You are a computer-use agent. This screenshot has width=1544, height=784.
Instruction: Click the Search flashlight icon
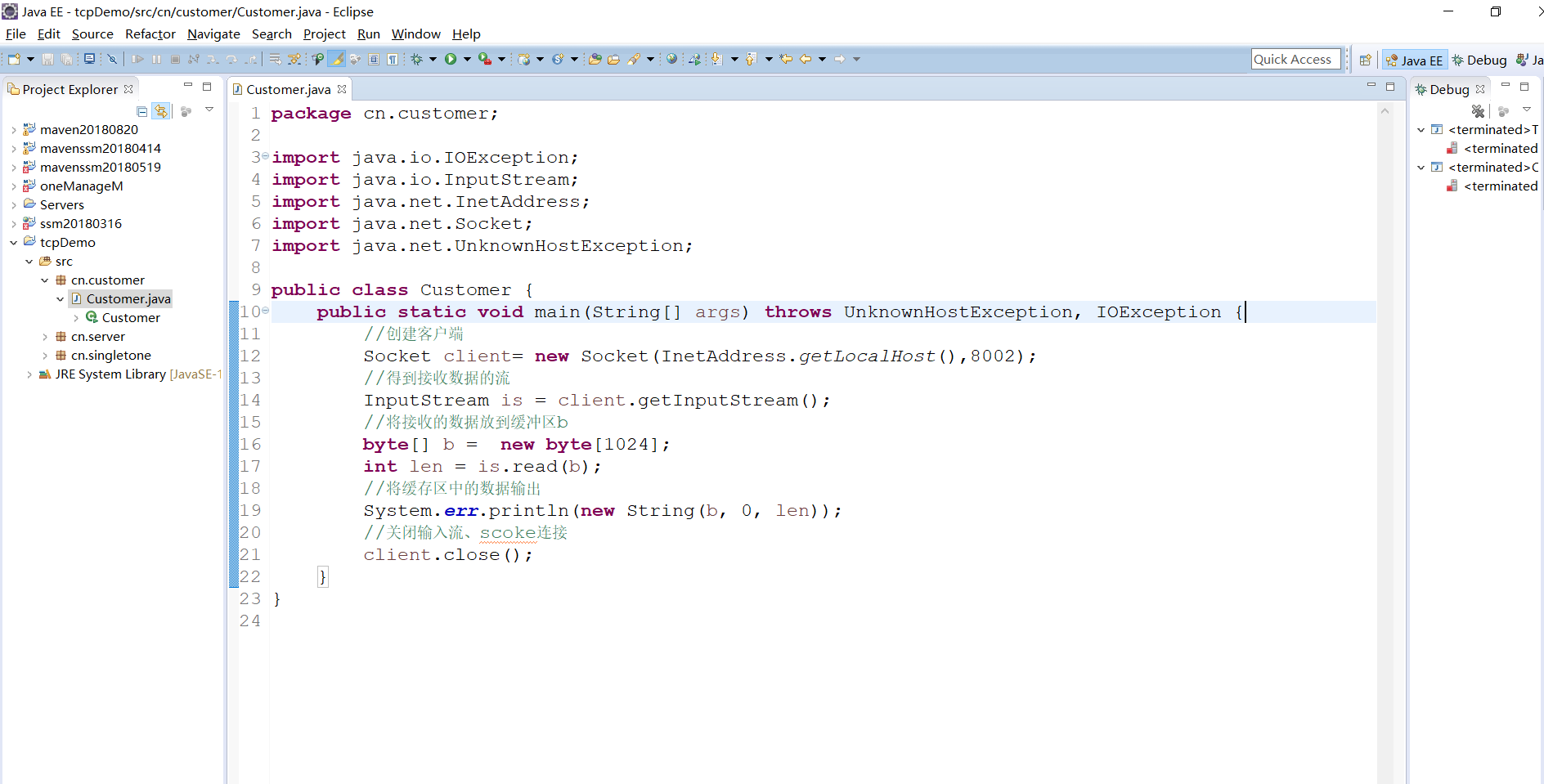pyautogui.click(x=634, y=59)
